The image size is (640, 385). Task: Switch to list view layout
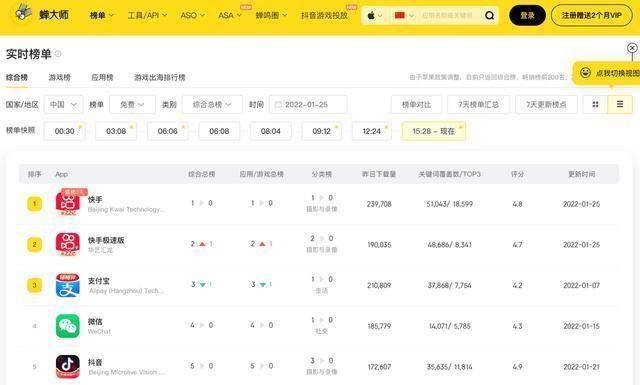click(620, 105)
